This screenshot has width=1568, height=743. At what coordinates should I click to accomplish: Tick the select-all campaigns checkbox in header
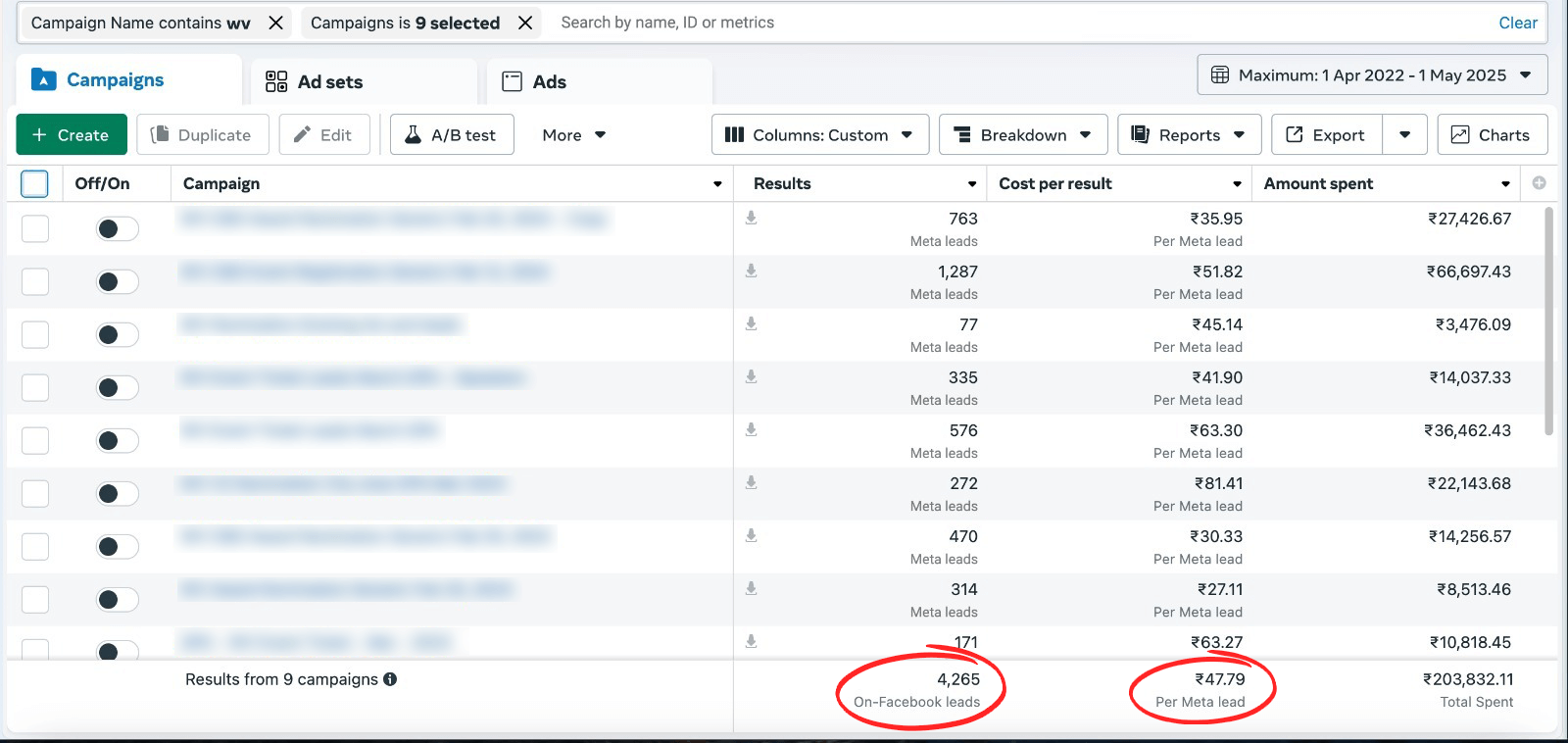[34, 183]
